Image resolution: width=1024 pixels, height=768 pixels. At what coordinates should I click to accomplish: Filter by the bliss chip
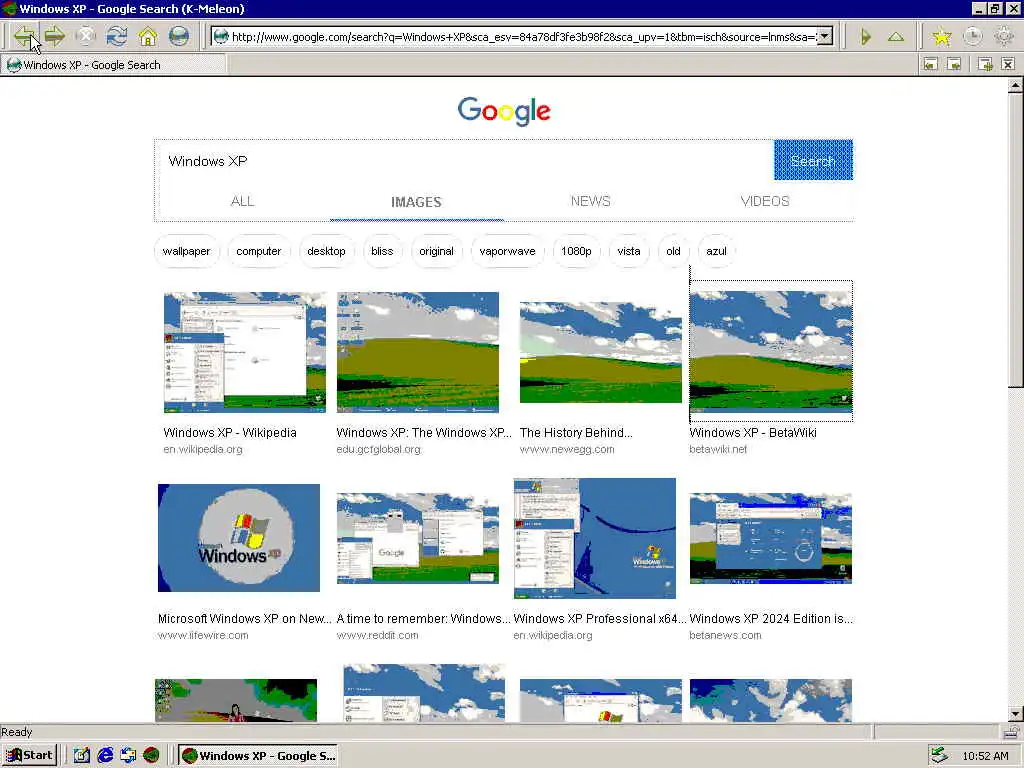click(382, 251)
